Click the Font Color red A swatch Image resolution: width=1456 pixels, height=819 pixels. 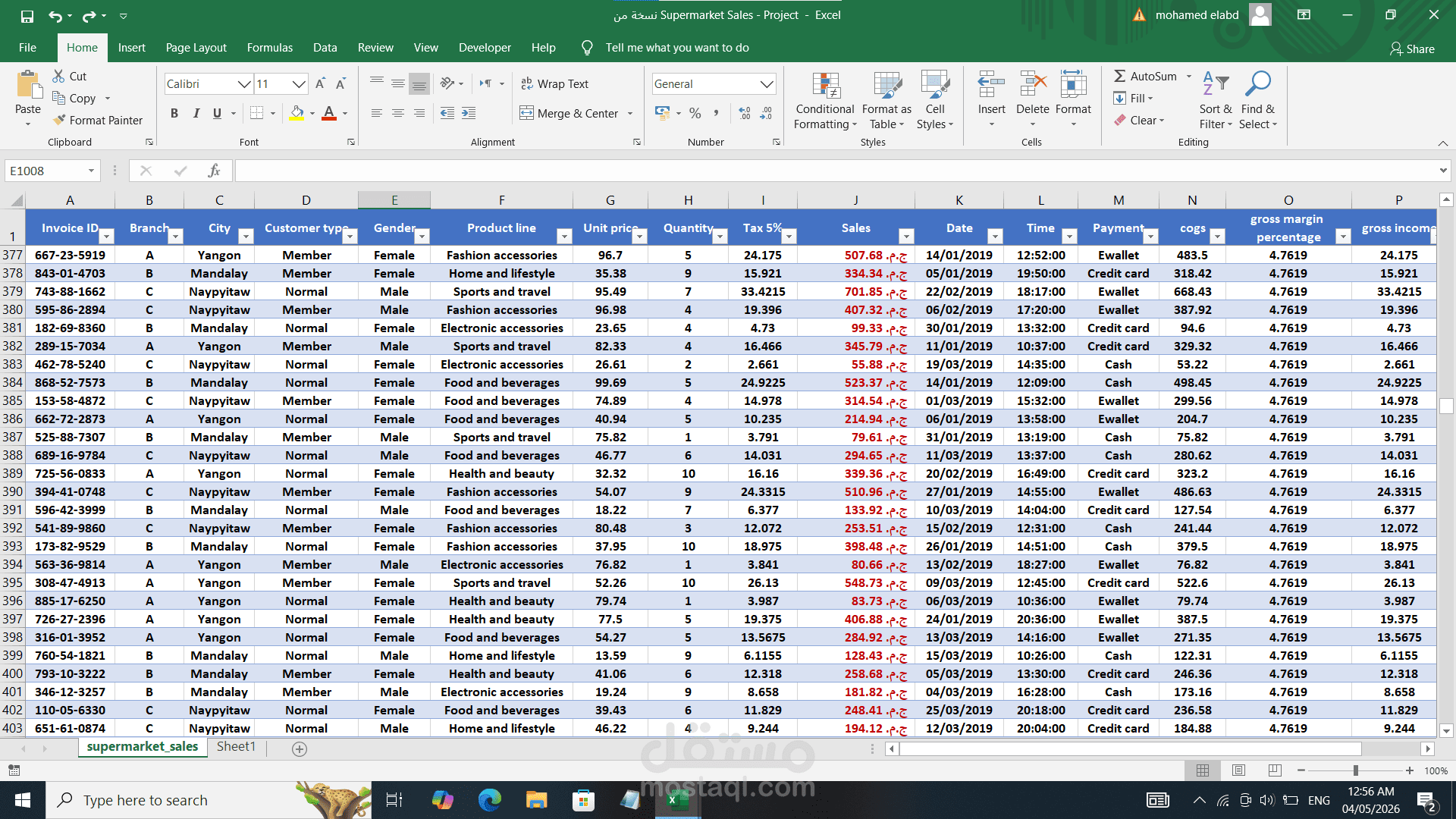[328, 113]
